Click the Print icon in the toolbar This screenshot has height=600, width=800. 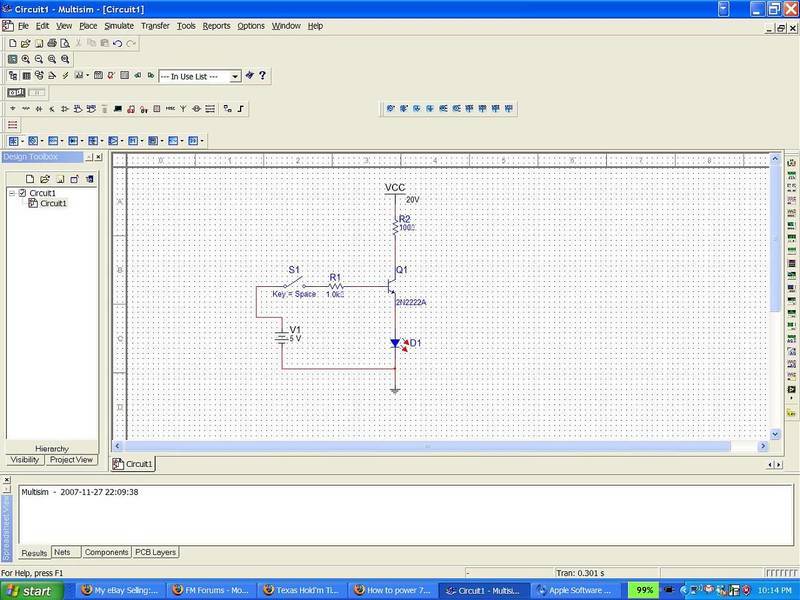51,44
